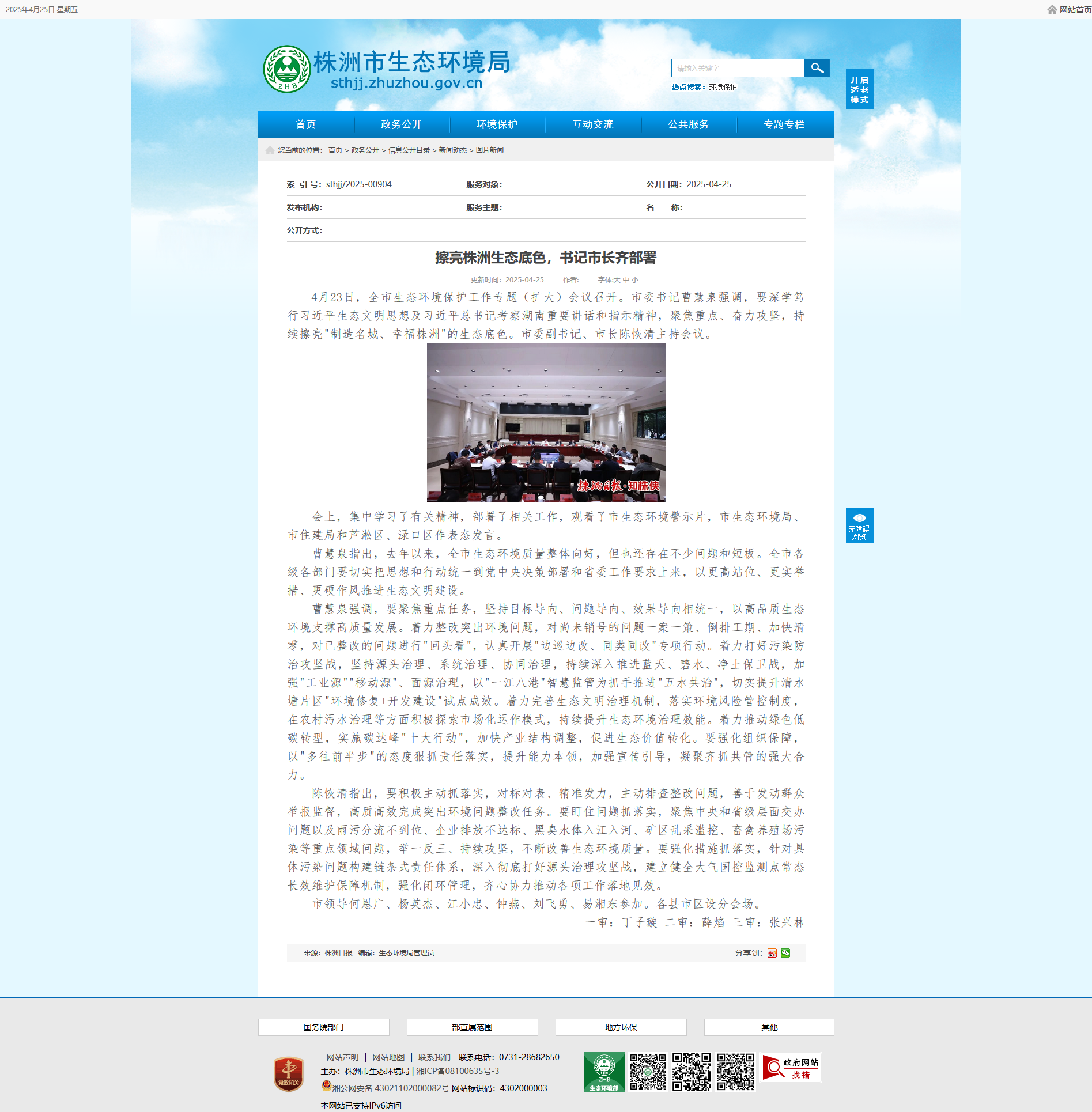Open the 网站地图 footer link

pyautogui.click(x=388, y=1057)
